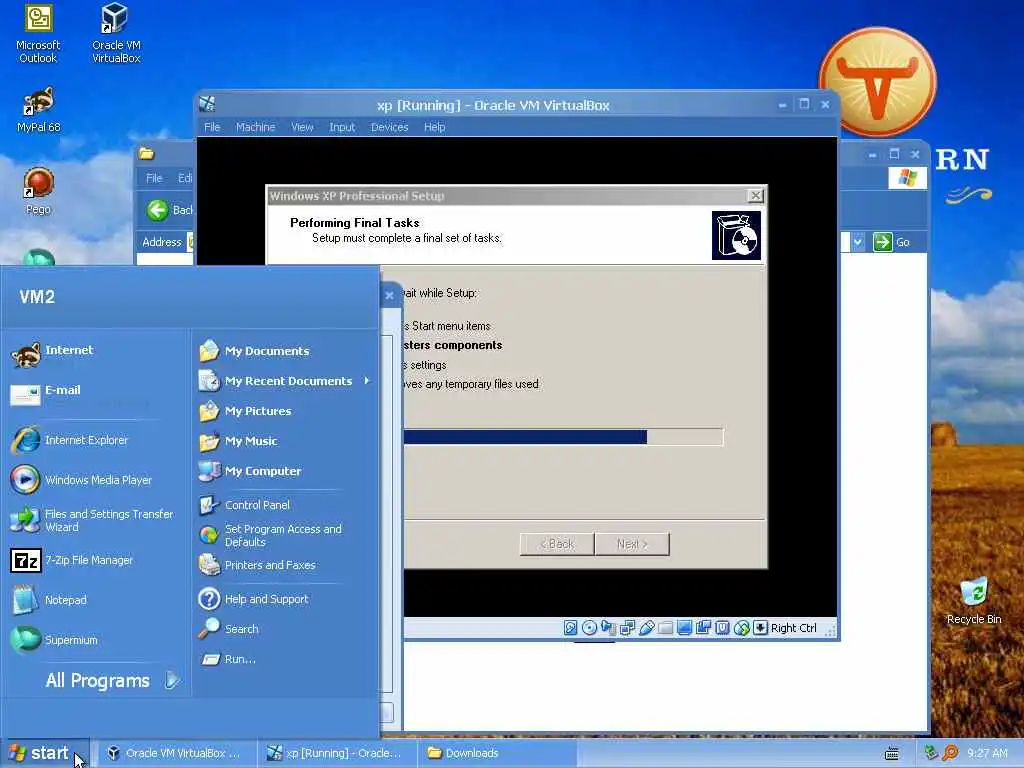Click the hard disk activity icon in VirtualBox status bar

(570, 628)
